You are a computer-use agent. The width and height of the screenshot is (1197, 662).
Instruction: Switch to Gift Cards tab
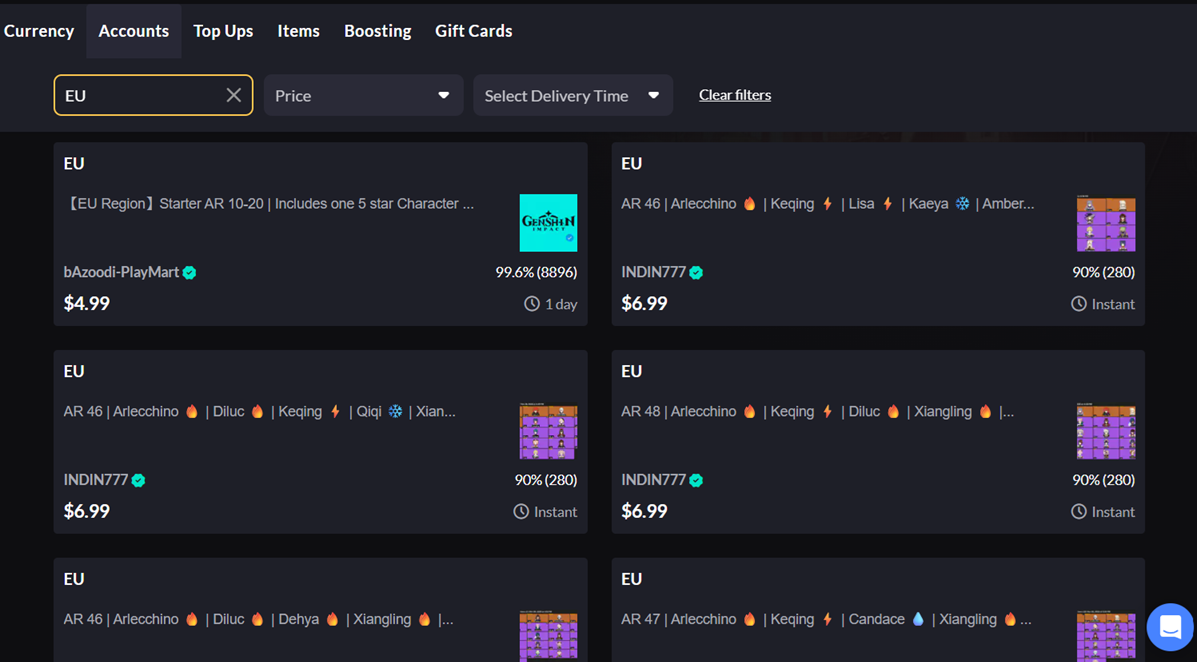473,31
